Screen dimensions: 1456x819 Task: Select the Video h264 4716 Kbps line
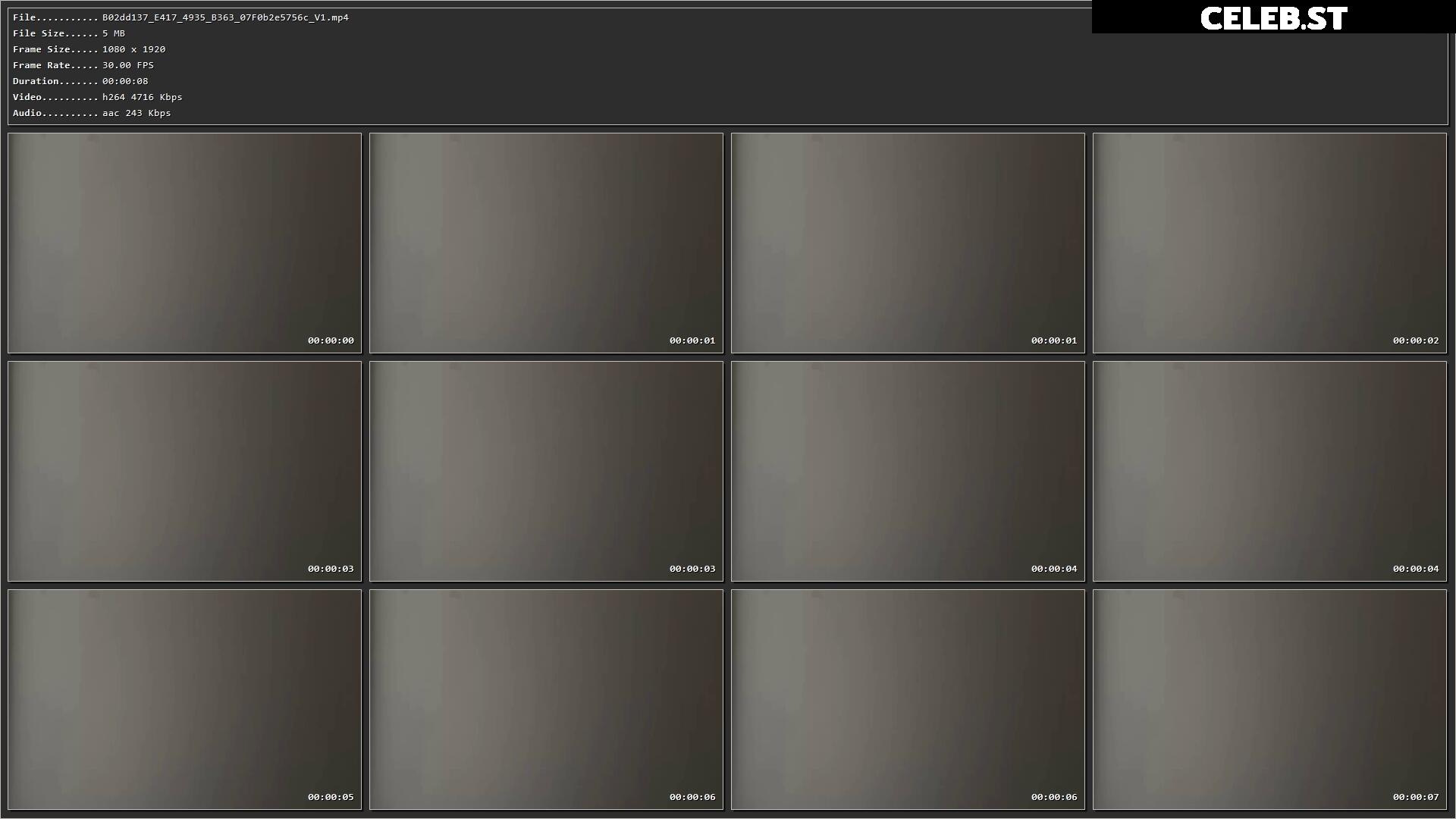coord(98,97)
